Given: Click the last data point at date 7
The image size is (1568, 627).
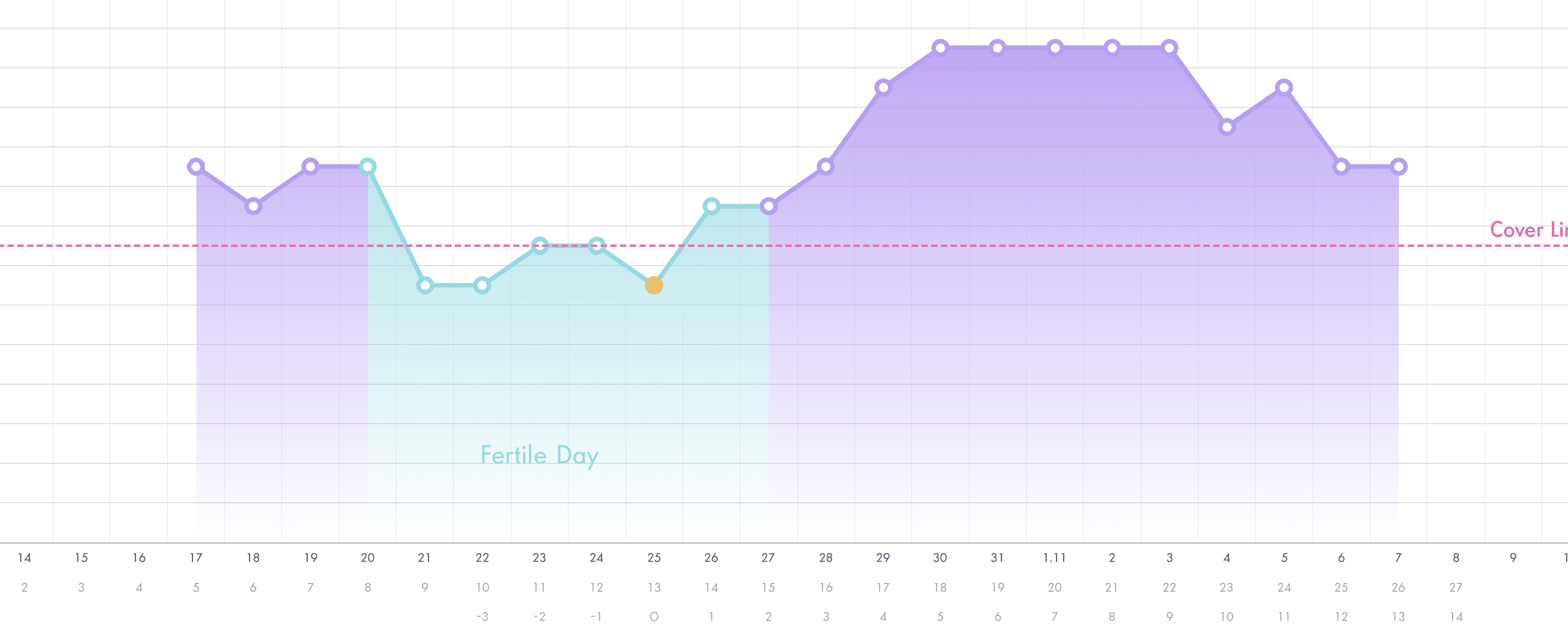Looking at the screenshot, I should [1398, 167].
